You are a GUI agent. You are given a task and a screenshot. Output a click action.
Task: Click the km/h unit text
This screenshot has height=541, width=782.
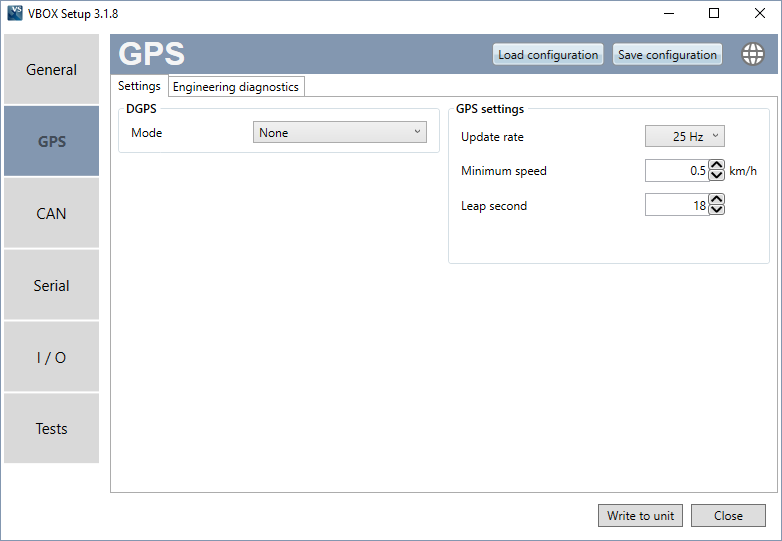[743, 171]
